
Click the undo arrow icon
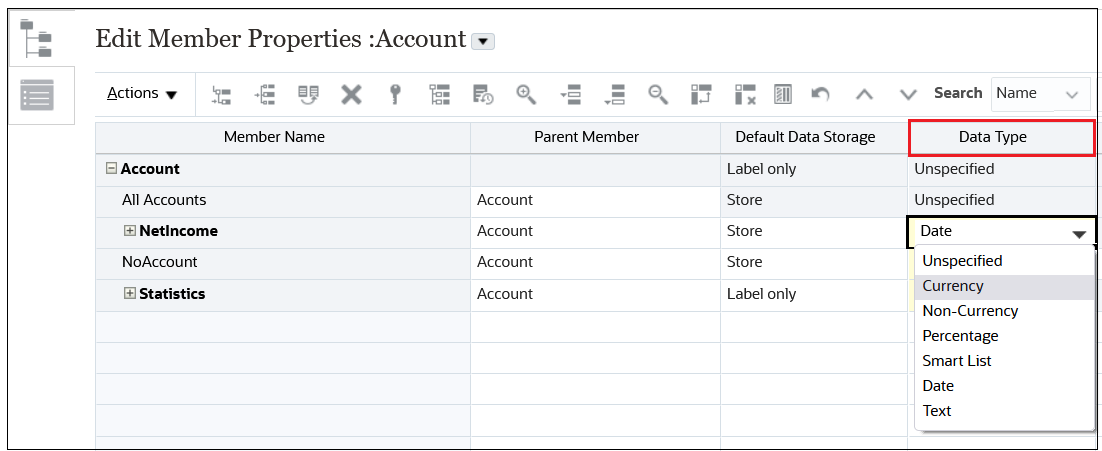820,94
